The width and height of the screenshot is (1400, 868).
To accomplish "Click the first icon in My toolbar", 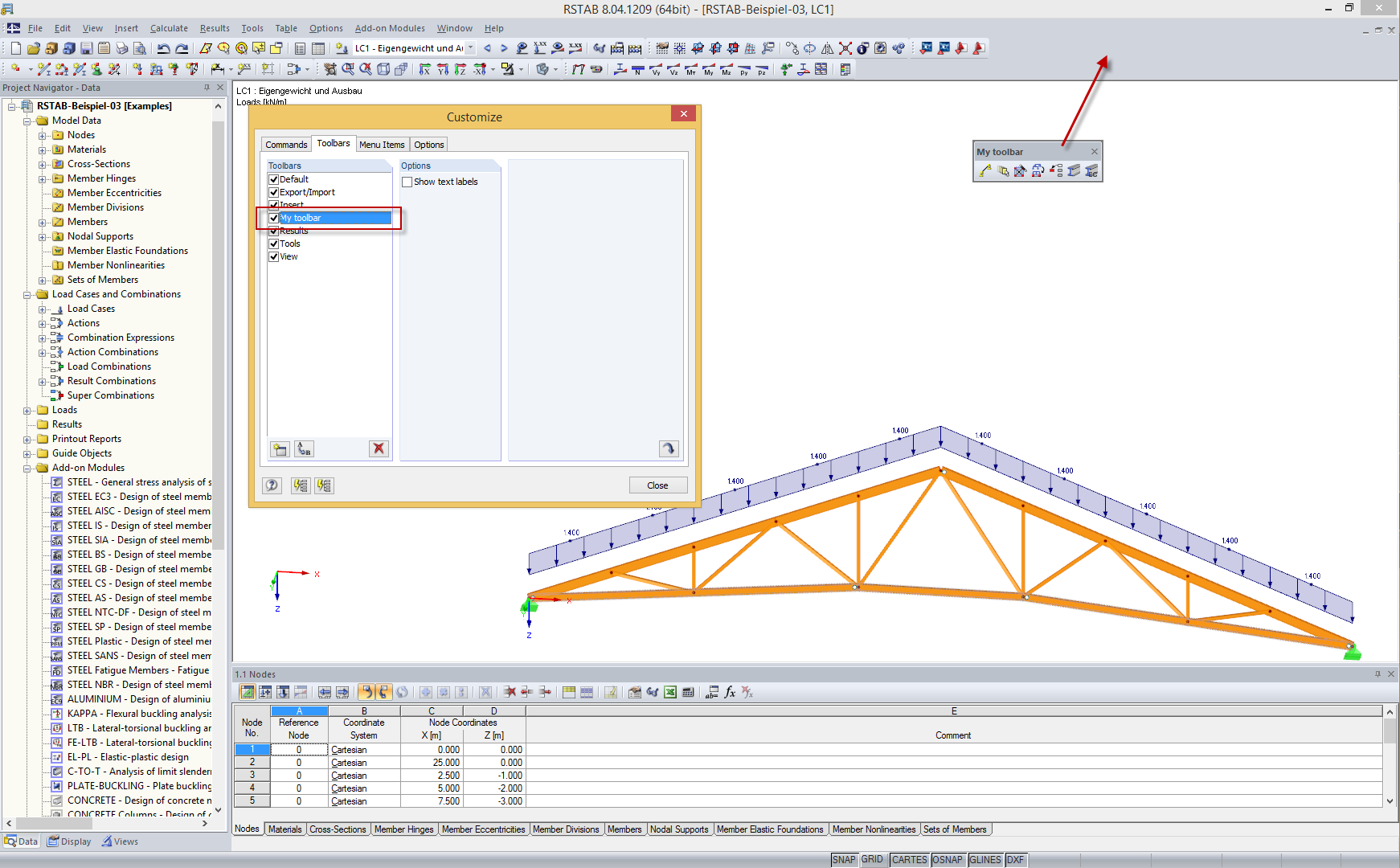I will (x=985, y=170).
